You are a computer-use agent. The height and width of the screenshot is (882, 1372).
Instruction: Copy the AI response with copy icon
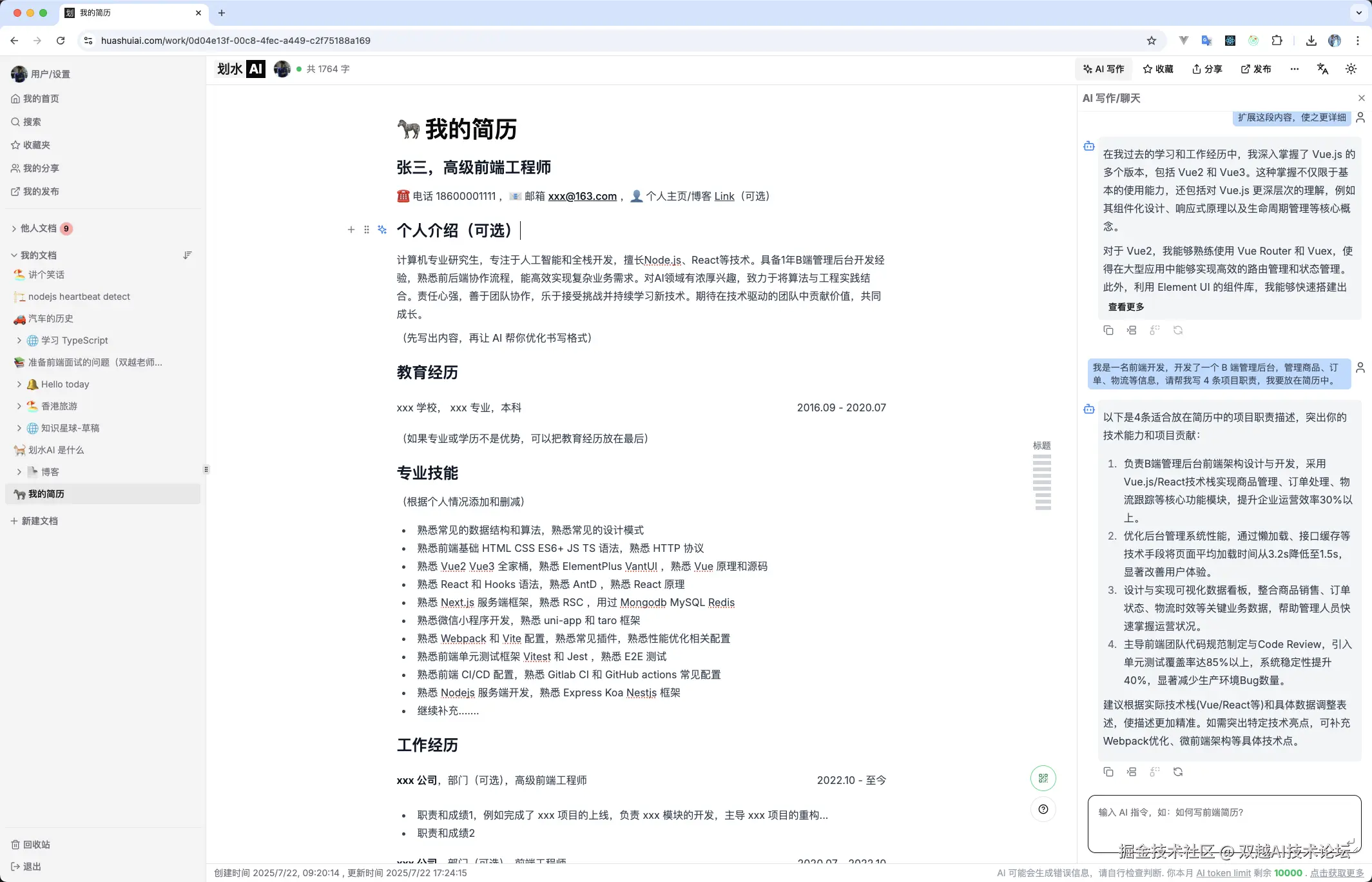(1108, 772)
